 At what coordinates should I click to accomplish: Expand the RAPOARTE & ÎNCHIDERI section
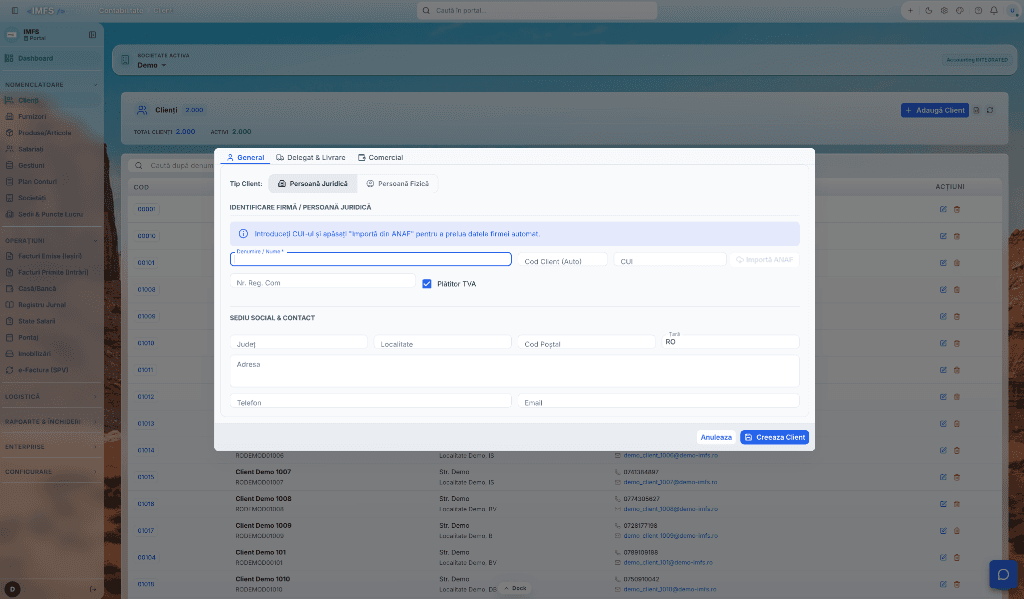[51, 422]
